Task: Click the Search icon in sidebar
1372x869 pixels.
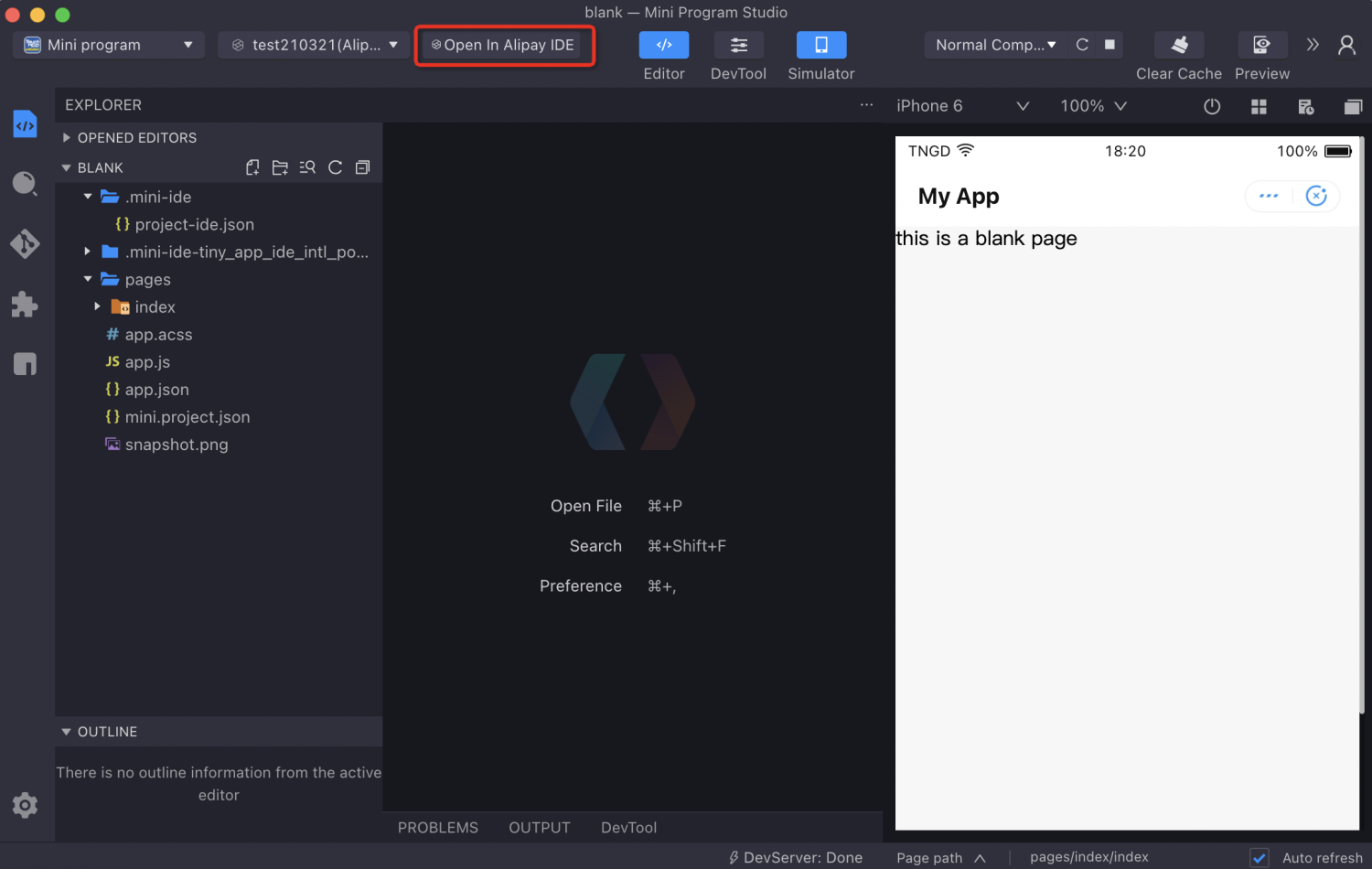Action: 25,183
